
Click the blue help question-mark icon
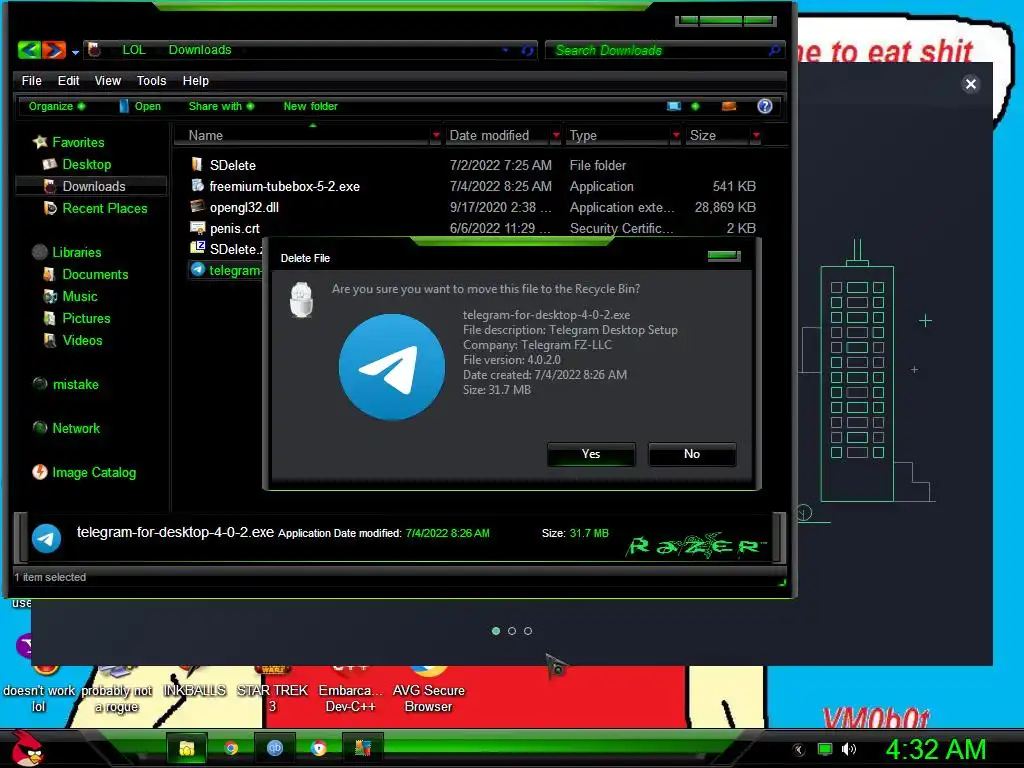(x=765, y=106)
